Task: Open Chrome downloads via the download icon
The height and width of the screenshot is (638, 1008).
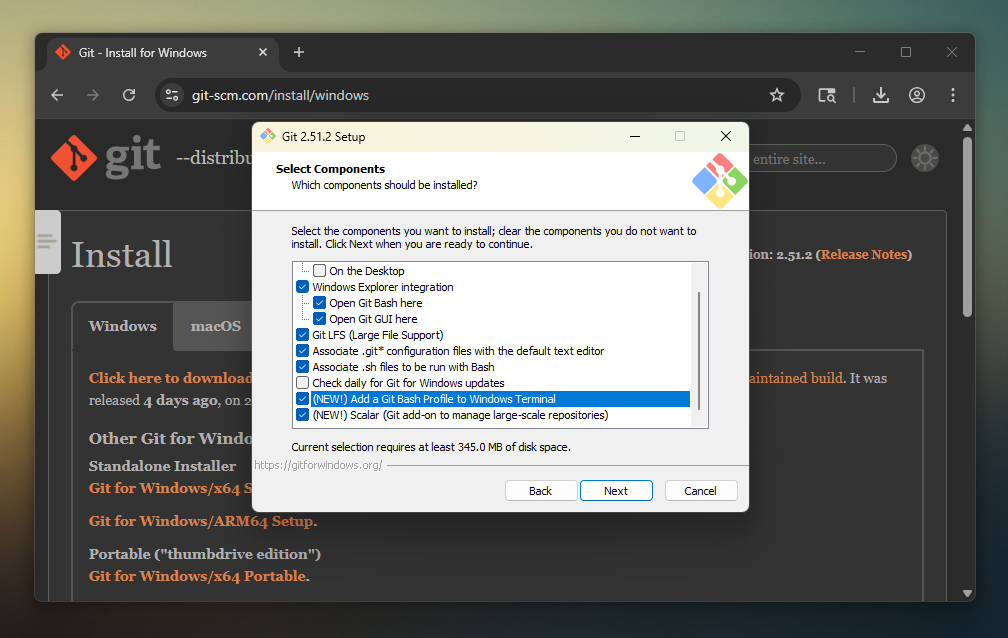Action: click(x=880, y=95)
